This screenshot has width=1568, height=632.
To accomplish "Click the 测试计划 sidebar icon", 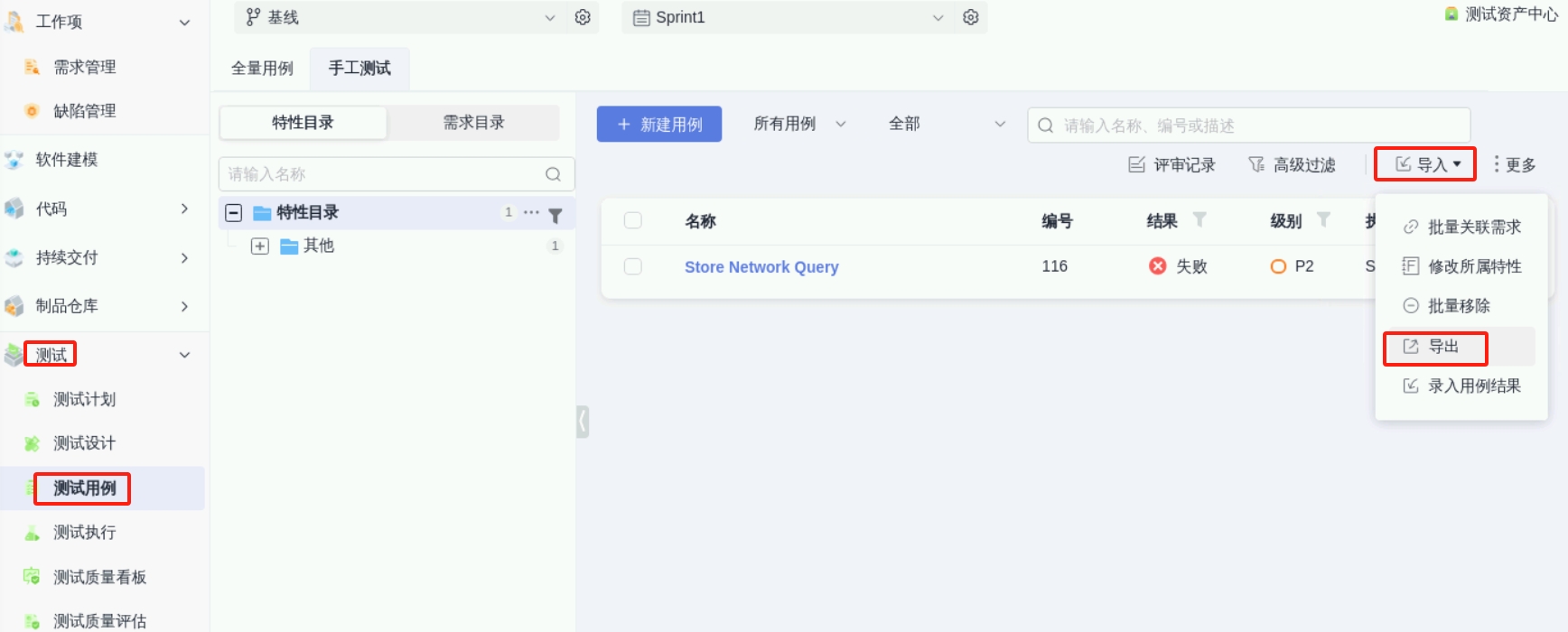I will tap(32, 399).
